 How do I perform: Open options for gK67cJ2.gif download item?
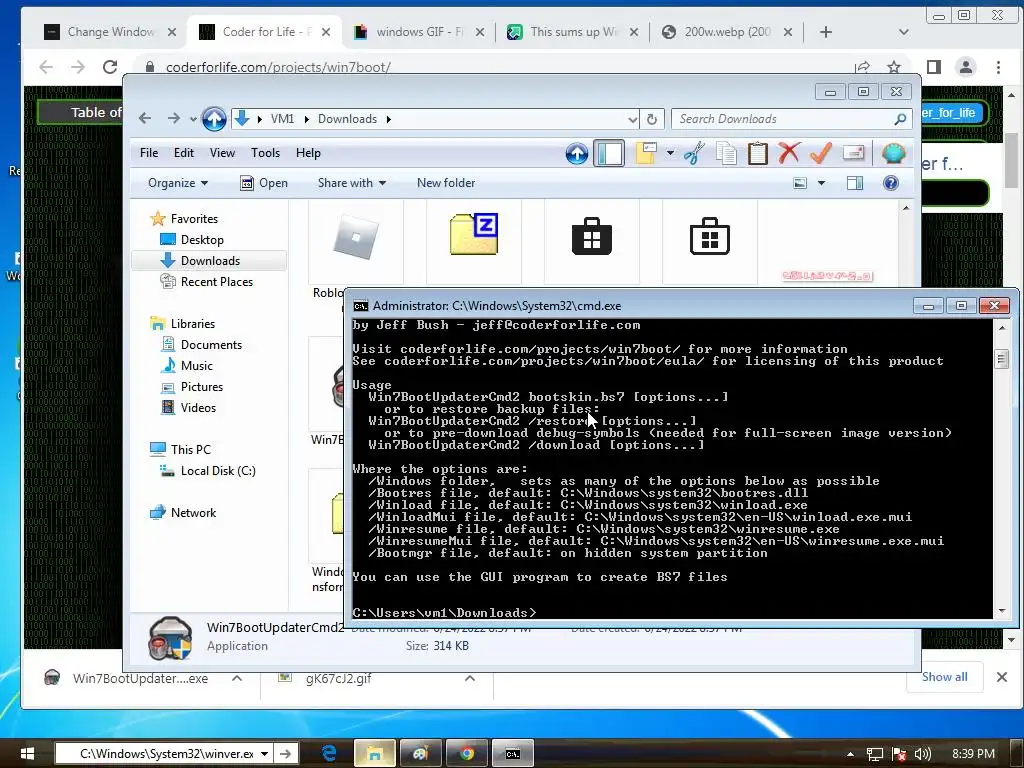[x=470, y=679]
